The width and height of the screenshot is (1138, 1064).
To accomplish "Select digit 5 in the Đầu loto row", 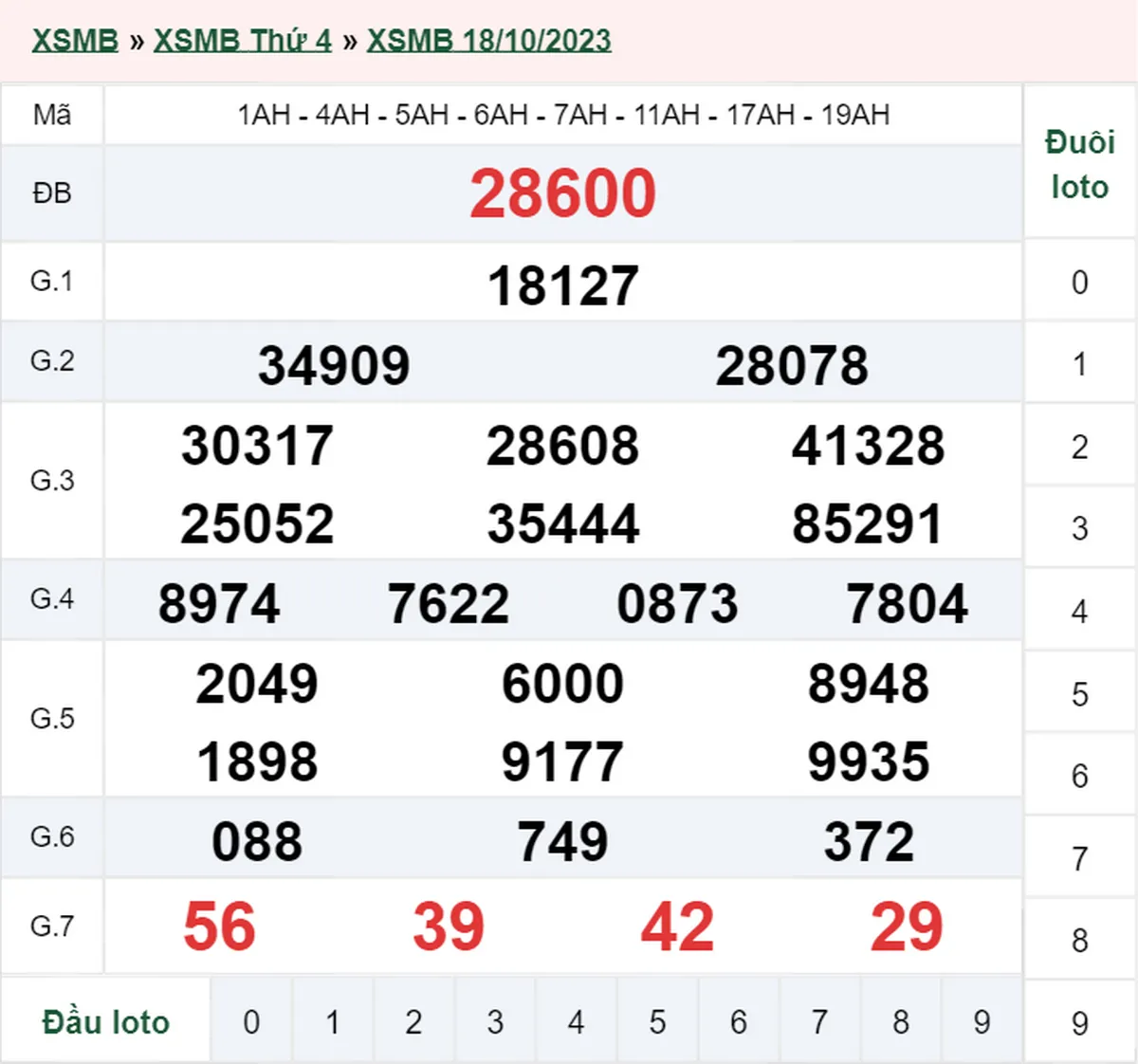I will [657, 1022].
